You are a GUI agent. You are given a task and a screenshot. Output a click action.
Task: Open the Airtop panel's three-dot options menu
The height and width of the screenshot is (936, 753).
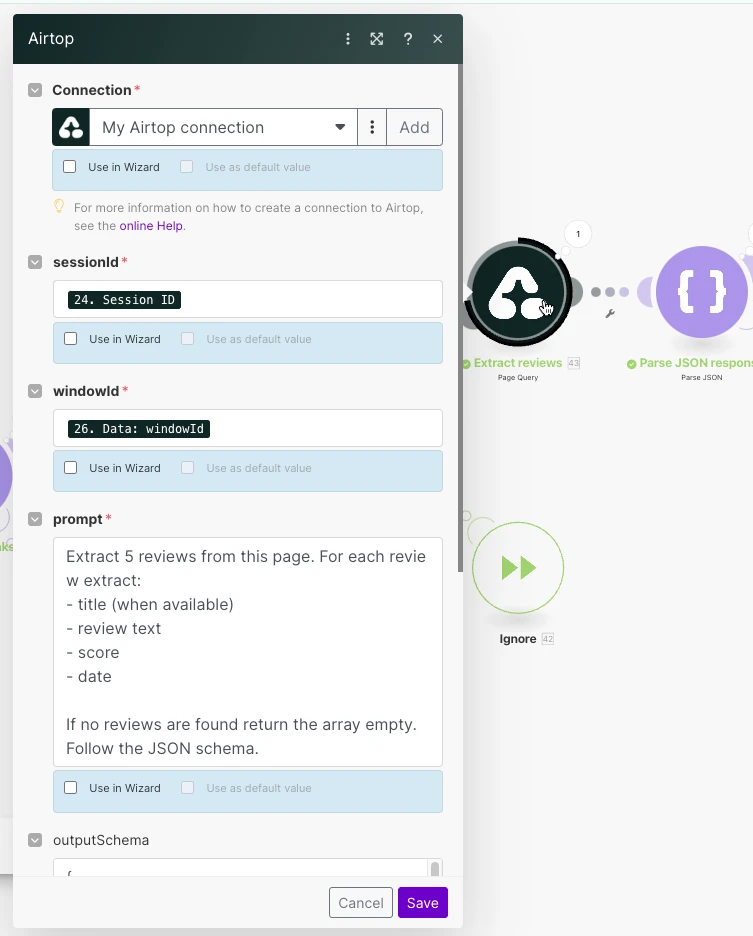click(348, 39)
